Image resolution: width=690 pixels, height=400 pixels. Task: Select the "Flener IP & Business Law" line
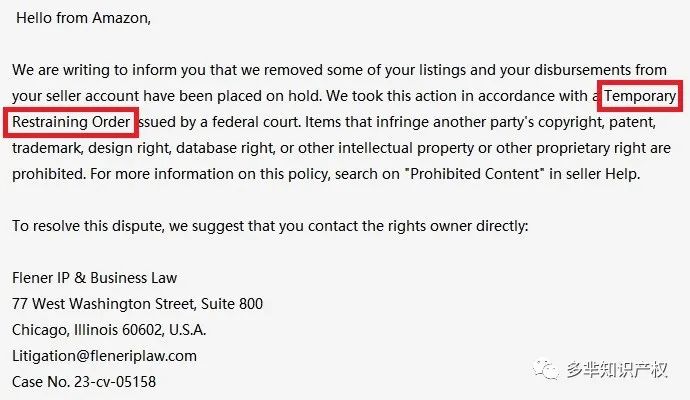(95, 277)
